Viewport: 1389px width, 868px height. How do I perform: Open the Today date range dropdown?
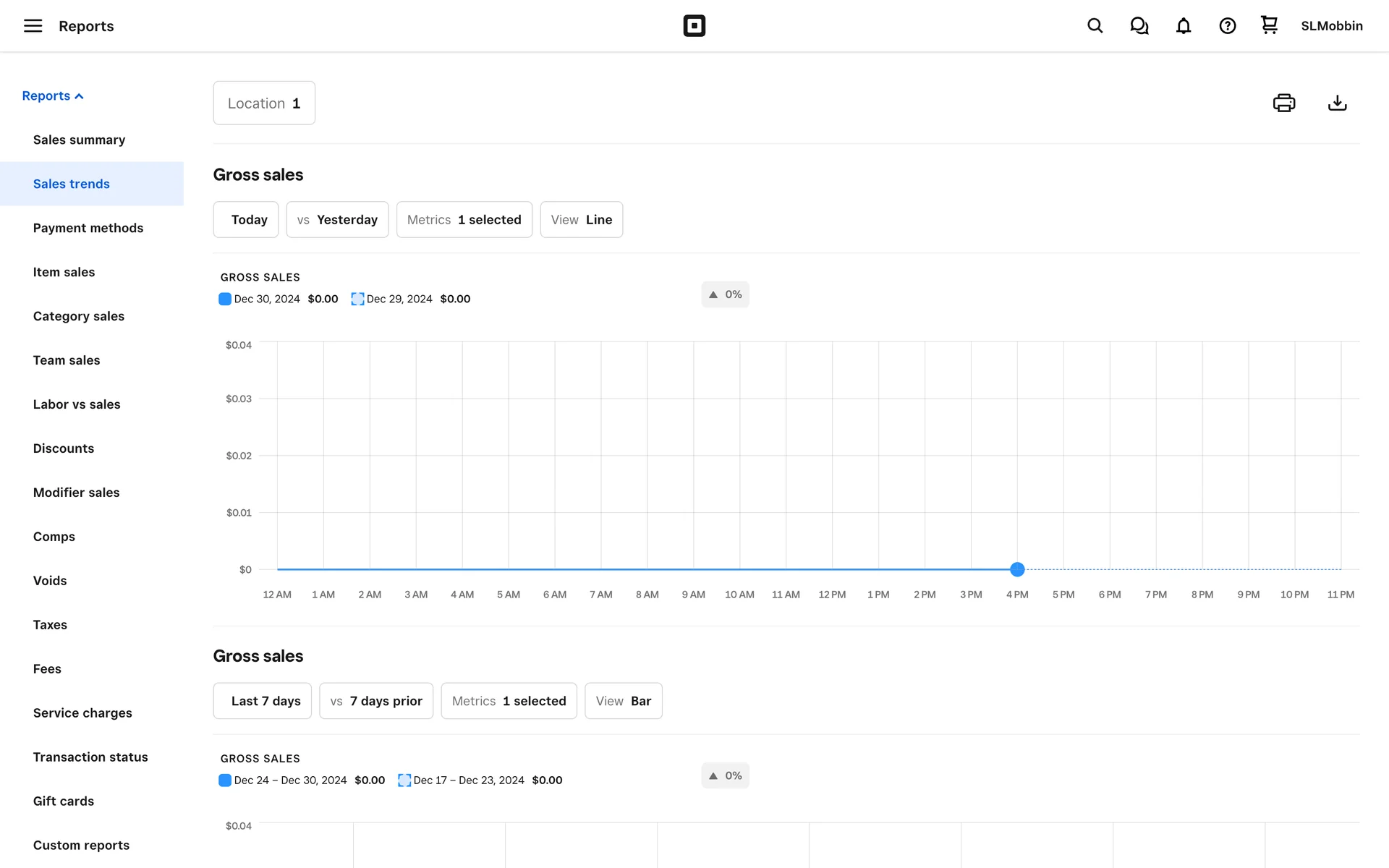[x=246, y=219]
